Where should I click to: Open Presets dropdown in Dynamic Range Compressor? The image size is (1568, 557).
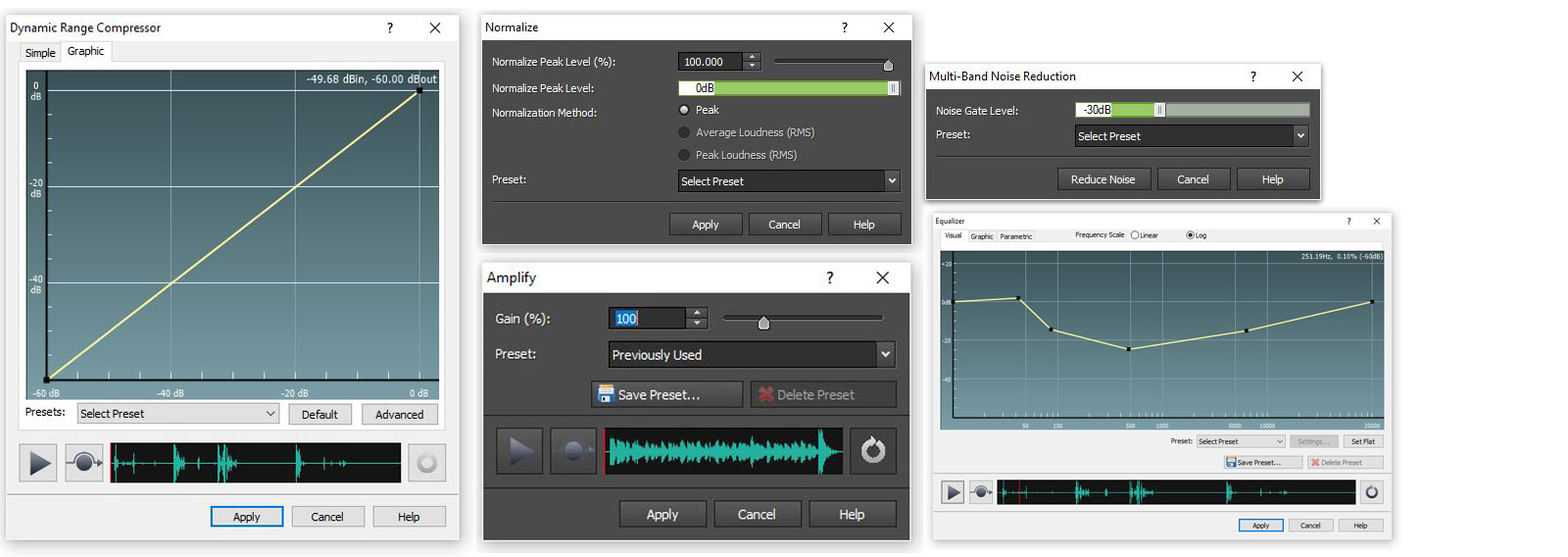[178, 414]
